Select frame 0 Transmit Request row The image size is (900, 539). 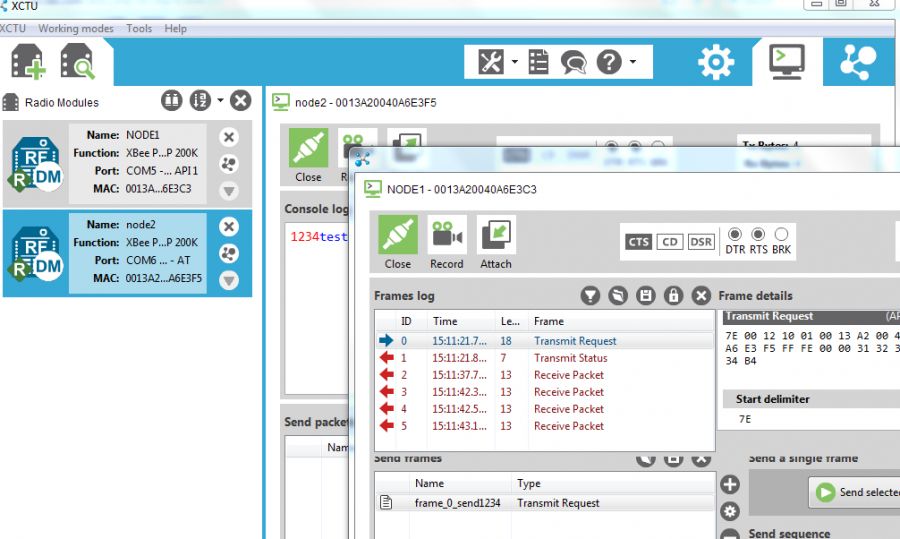545,340
